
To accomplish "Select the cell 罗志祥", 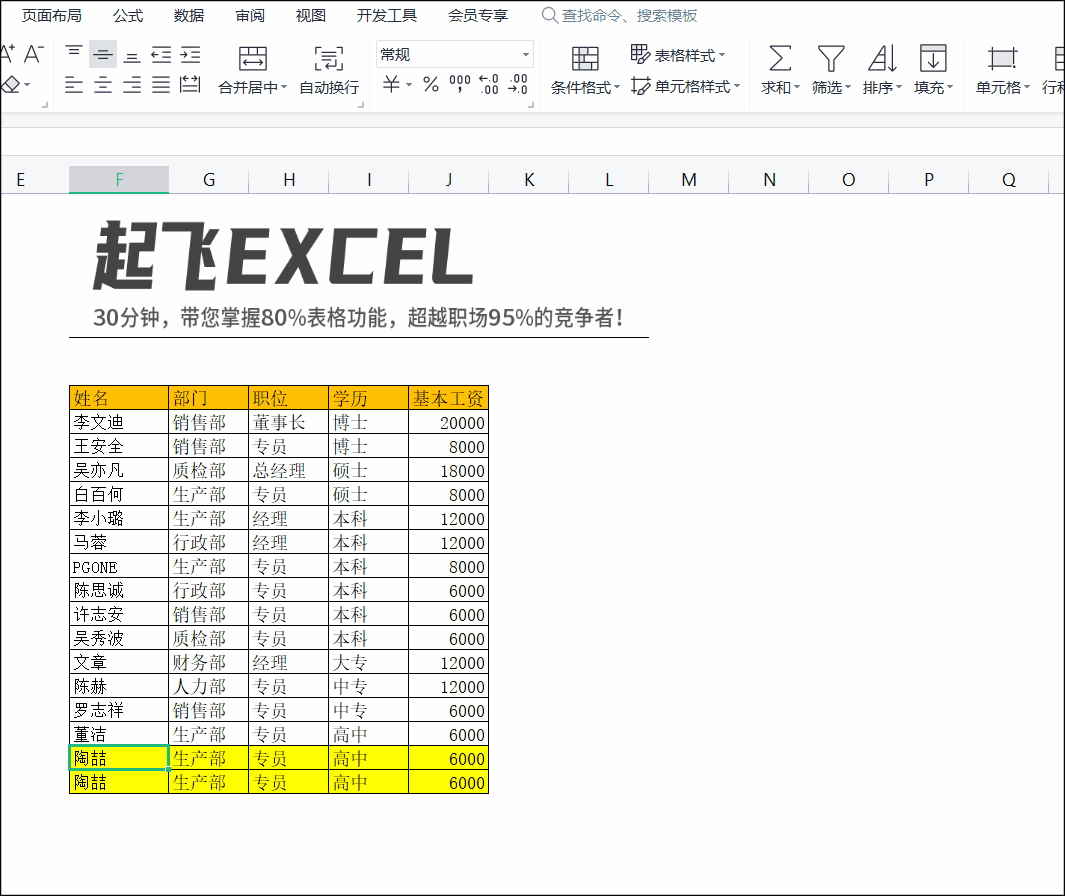I will 119,710.
